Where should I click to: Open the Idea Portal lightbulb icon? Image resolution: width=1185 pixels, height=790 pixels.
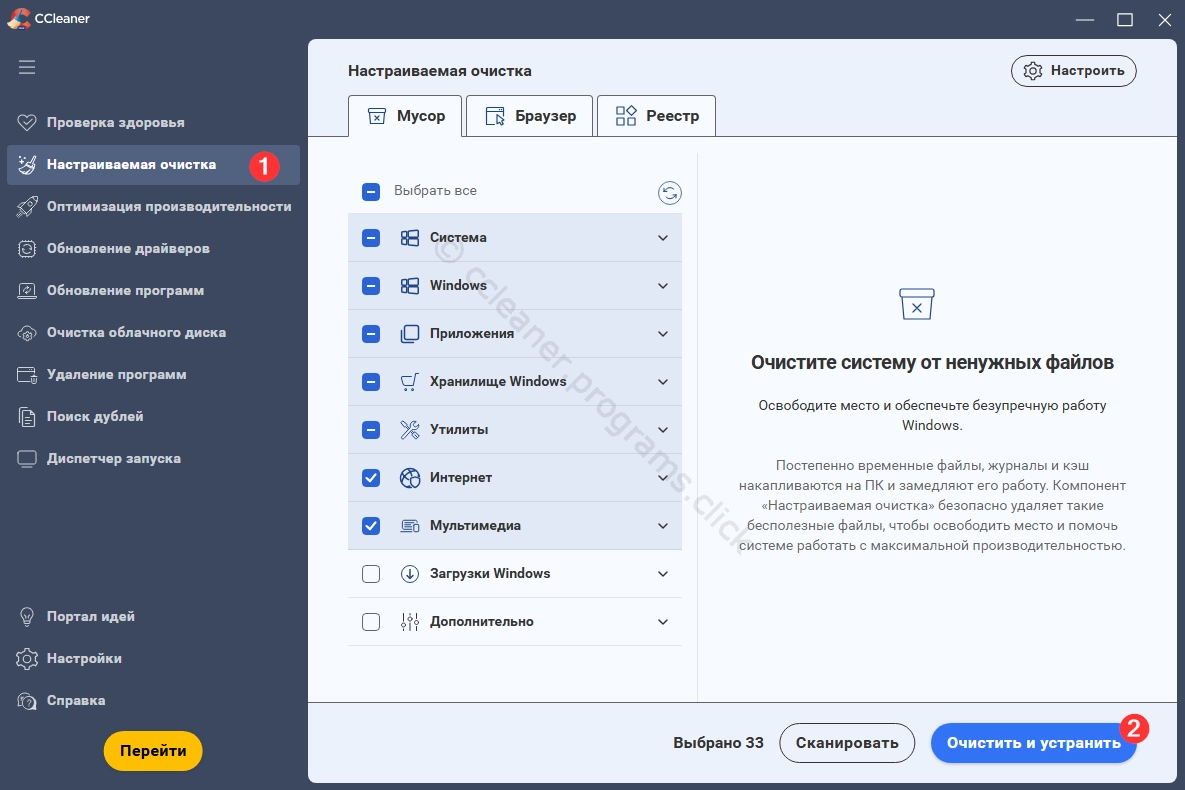(27, 617)
